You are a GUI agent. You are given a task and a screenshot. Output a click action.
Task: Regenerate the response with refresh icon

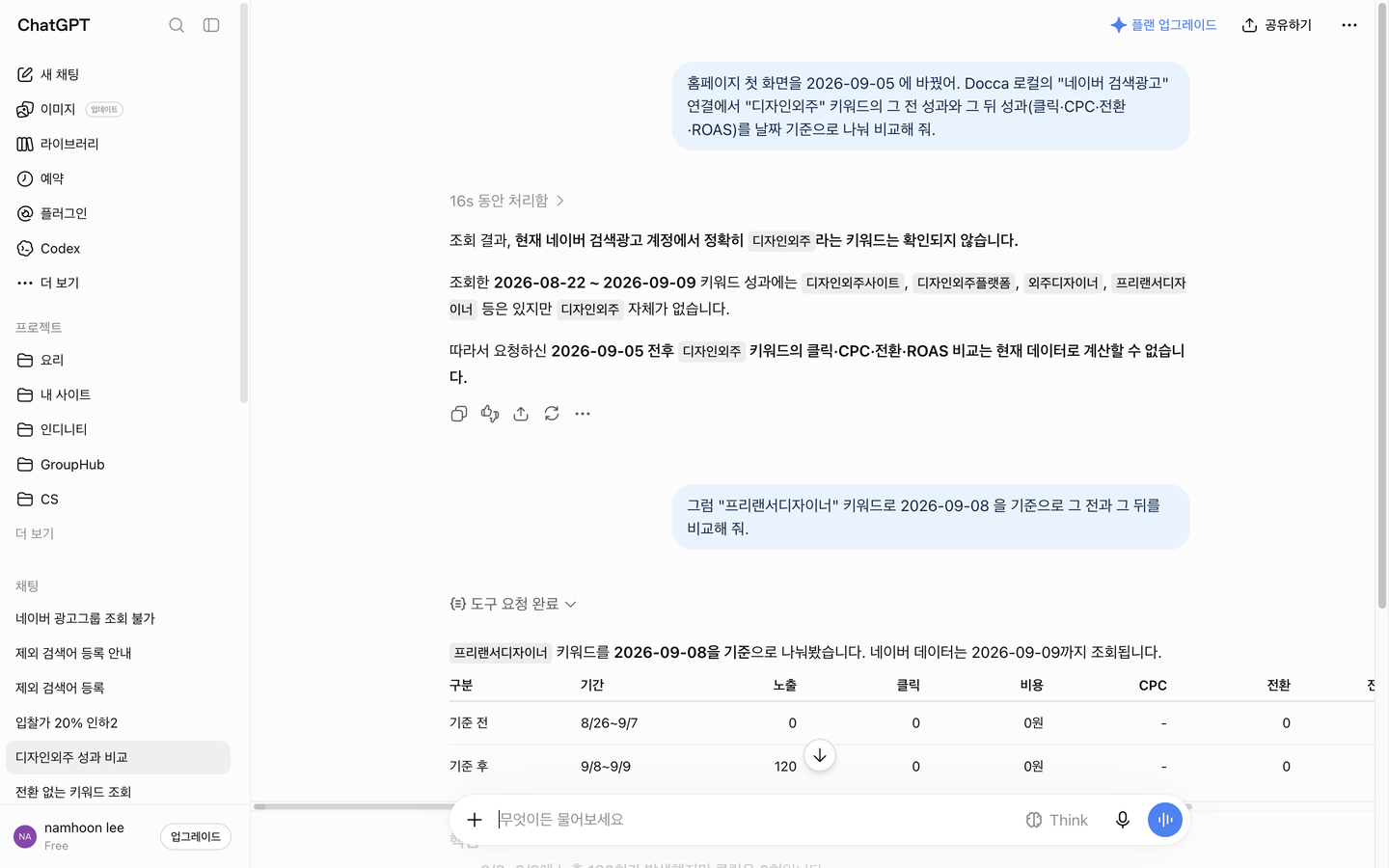(x=552, y=414)
